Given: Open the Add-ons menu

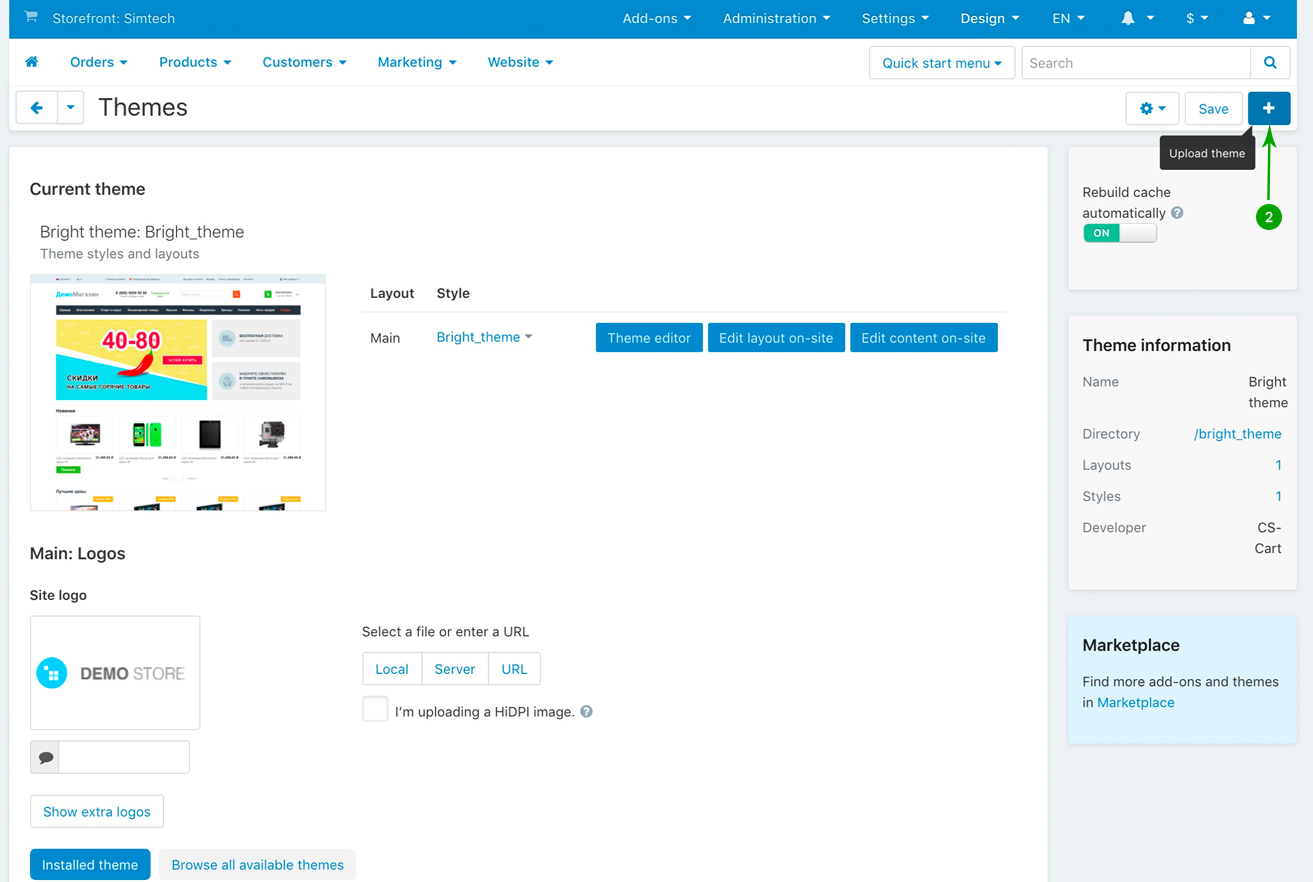Looking at the screenshot, I should tap(656, 18).
